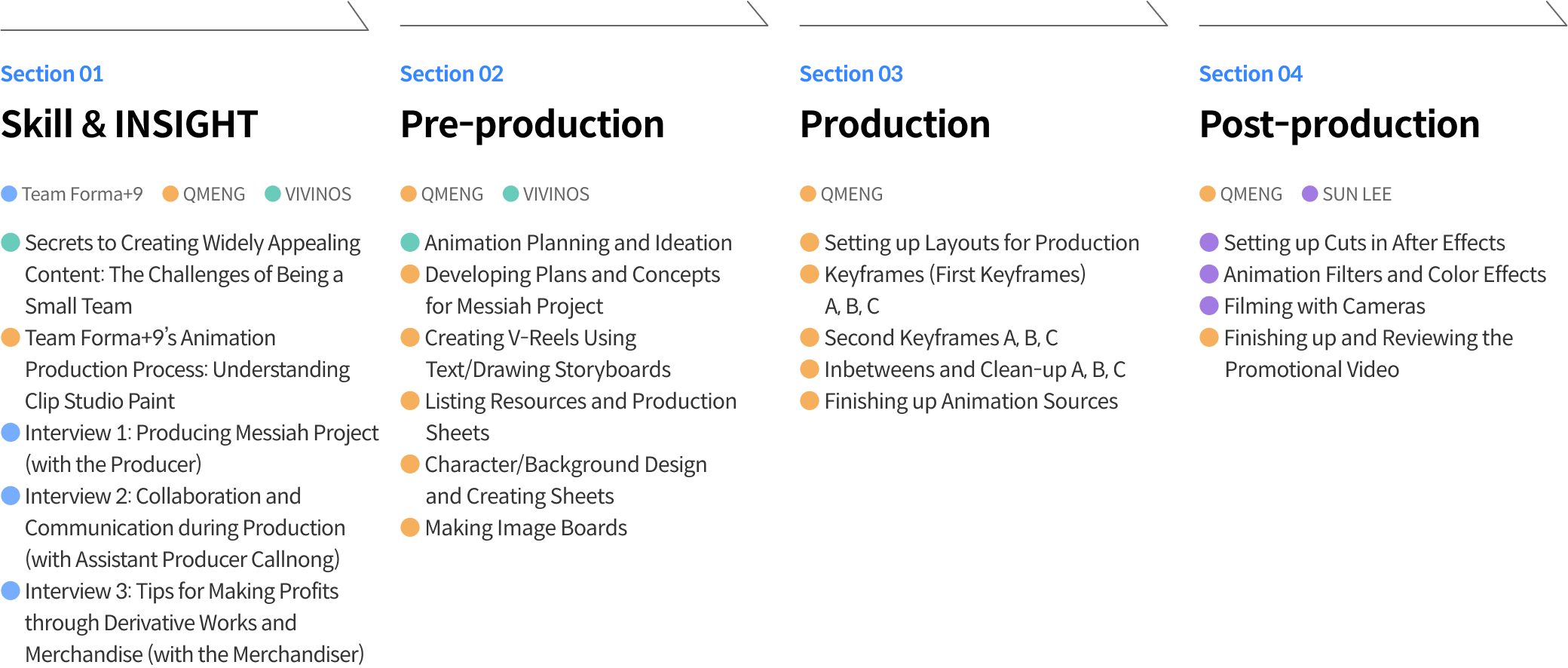Click 'Character/Background Design' item

pyautogui.click(x=566, y=464)
